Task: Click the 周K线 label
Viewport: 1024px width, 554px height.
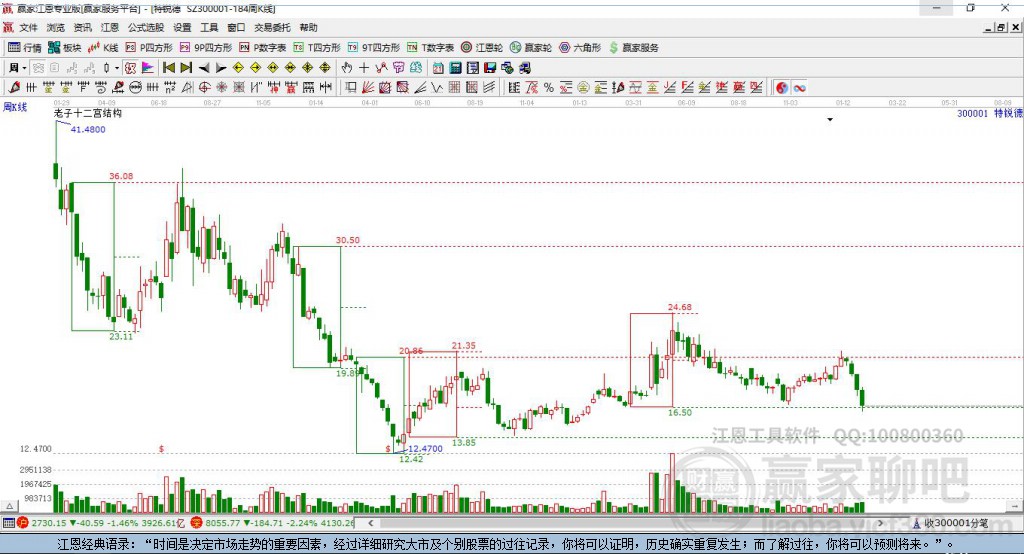Action: tap(15, 107)
